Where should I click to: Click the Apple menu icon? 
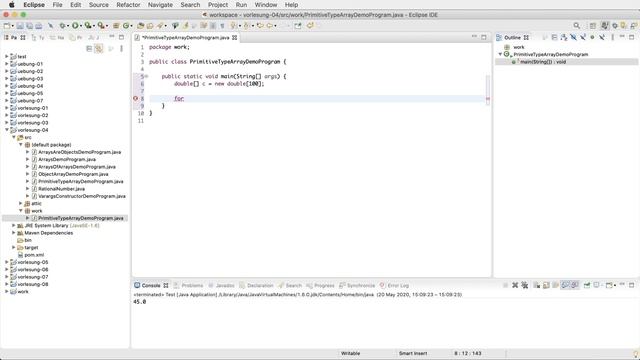12,5
